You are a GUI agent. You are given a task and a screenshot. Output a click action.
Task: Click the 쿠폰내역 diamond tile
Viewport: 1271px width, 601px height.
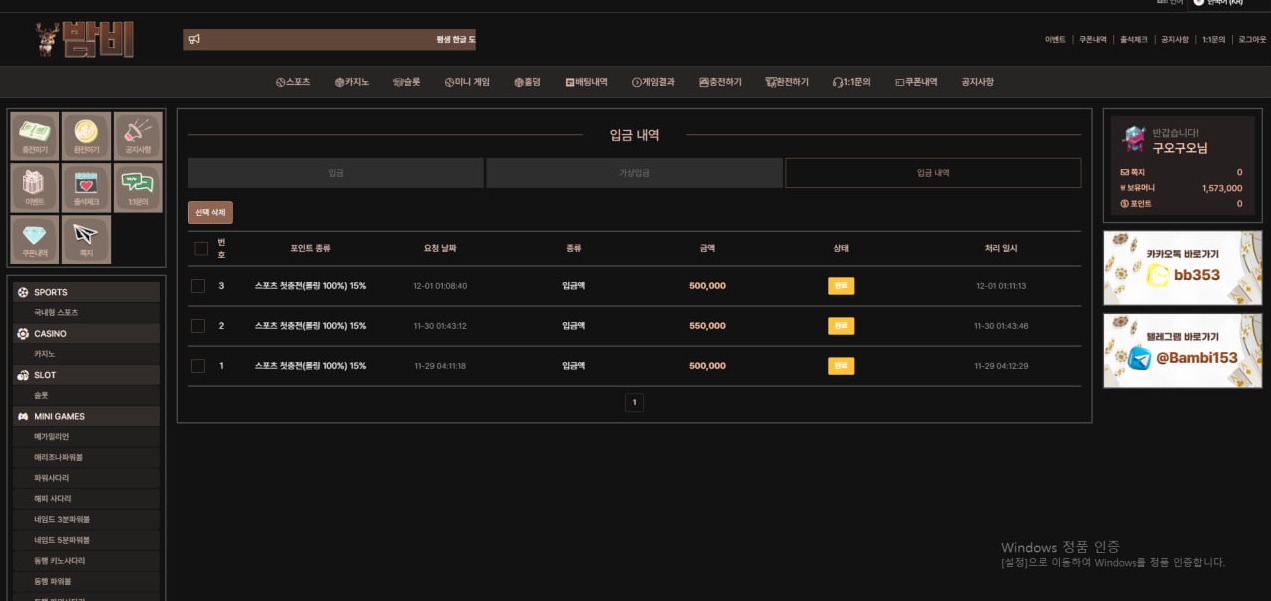(35, 240)
